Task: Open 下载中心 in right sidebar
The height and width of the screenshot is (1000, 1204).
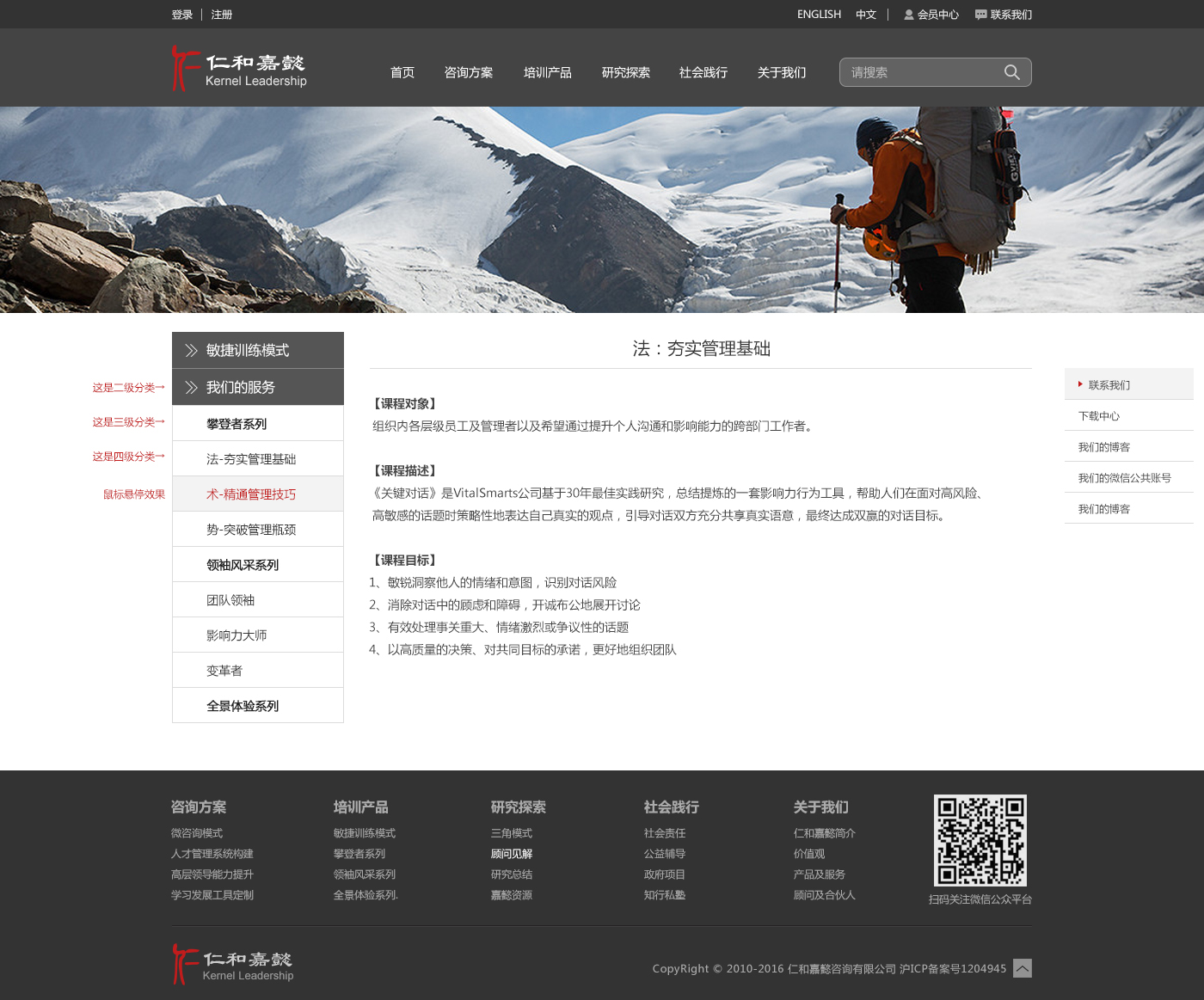Action: pyautogui.click(x=1099, y=416)
